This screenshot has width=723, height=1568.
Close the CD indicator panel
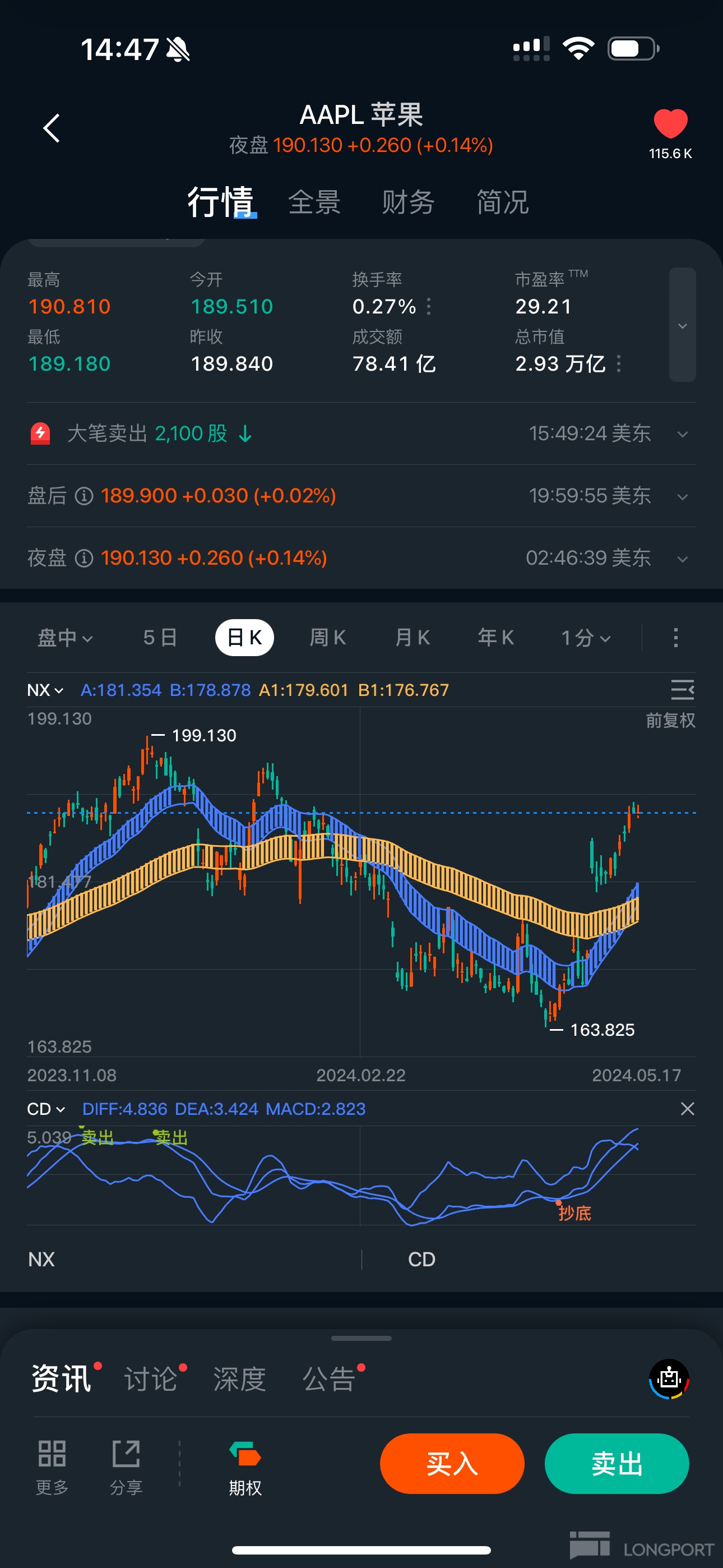coord(687,1109)
